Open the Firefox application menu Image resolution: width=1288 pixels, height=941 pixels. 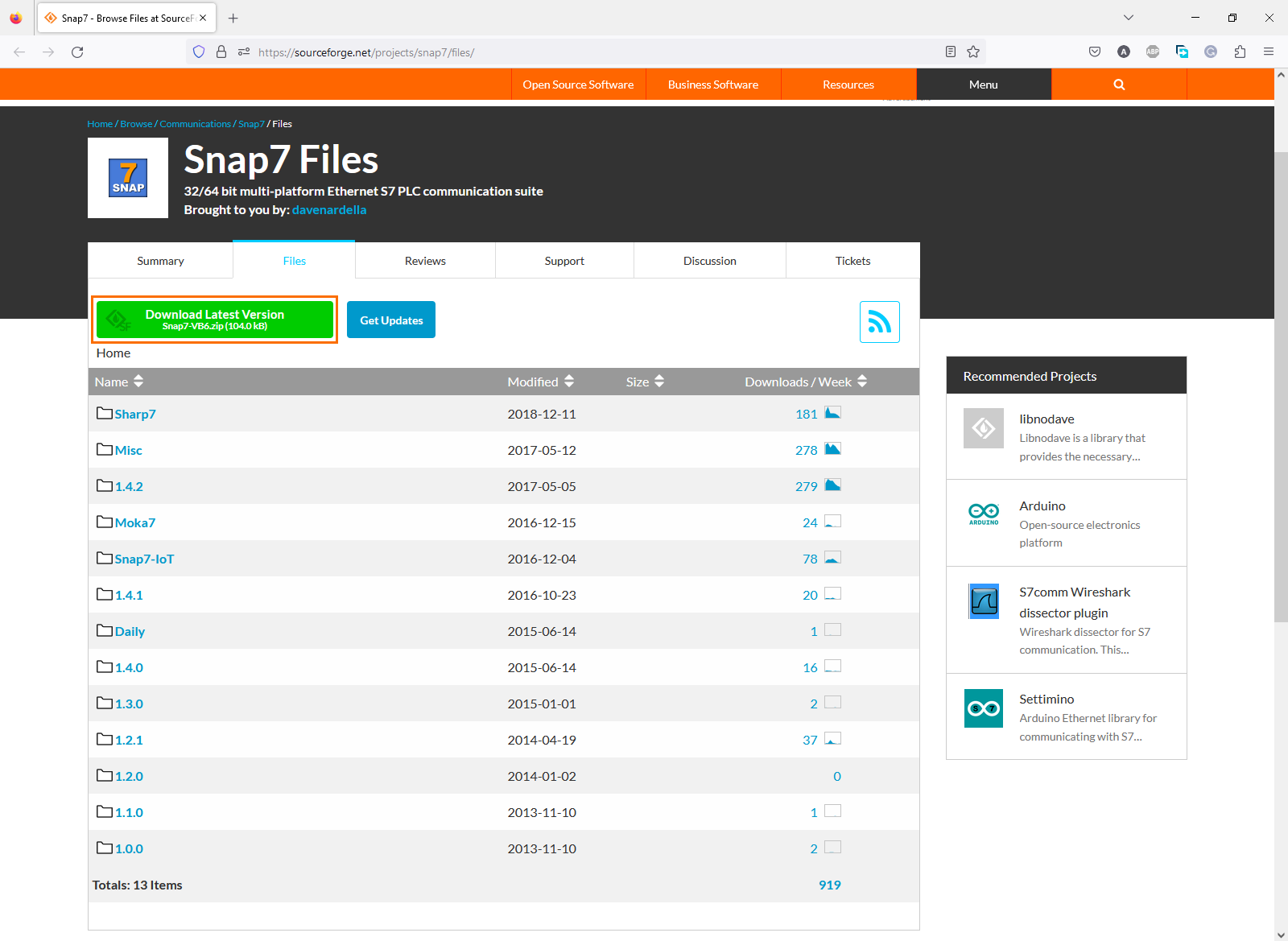click(x=1269, y=51)
